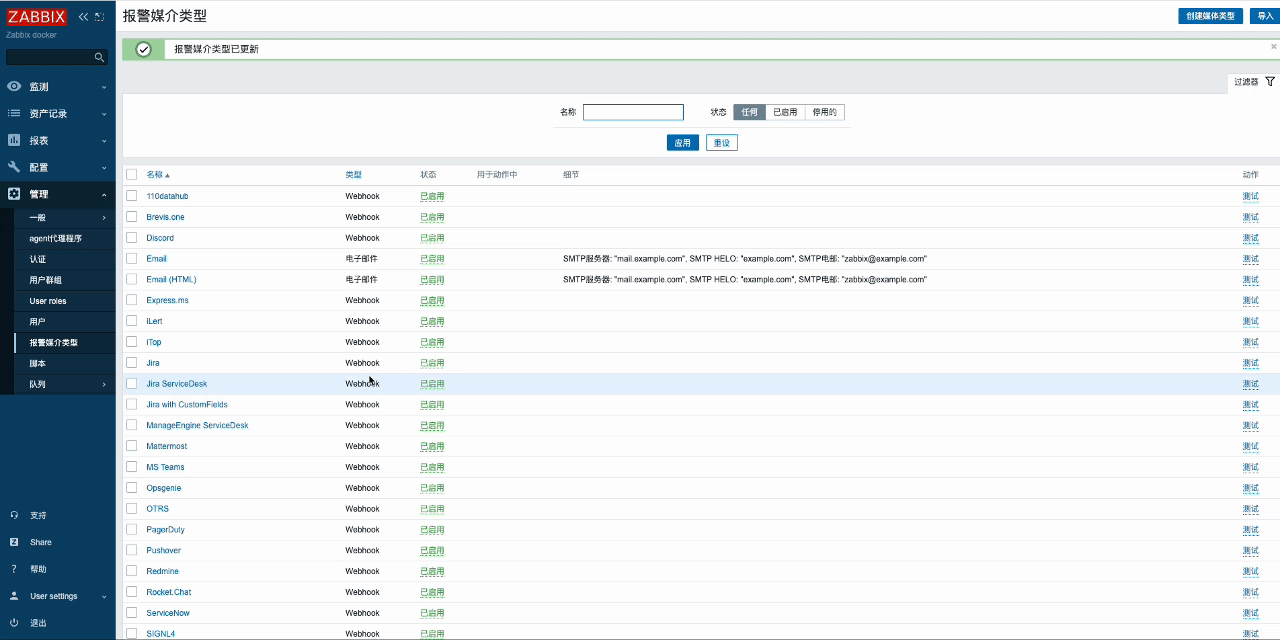Image resolution: width=1280 pixels, height=640 pixels.
Task: Open the filter funnel icon
Action: [x=1270, y=82]
